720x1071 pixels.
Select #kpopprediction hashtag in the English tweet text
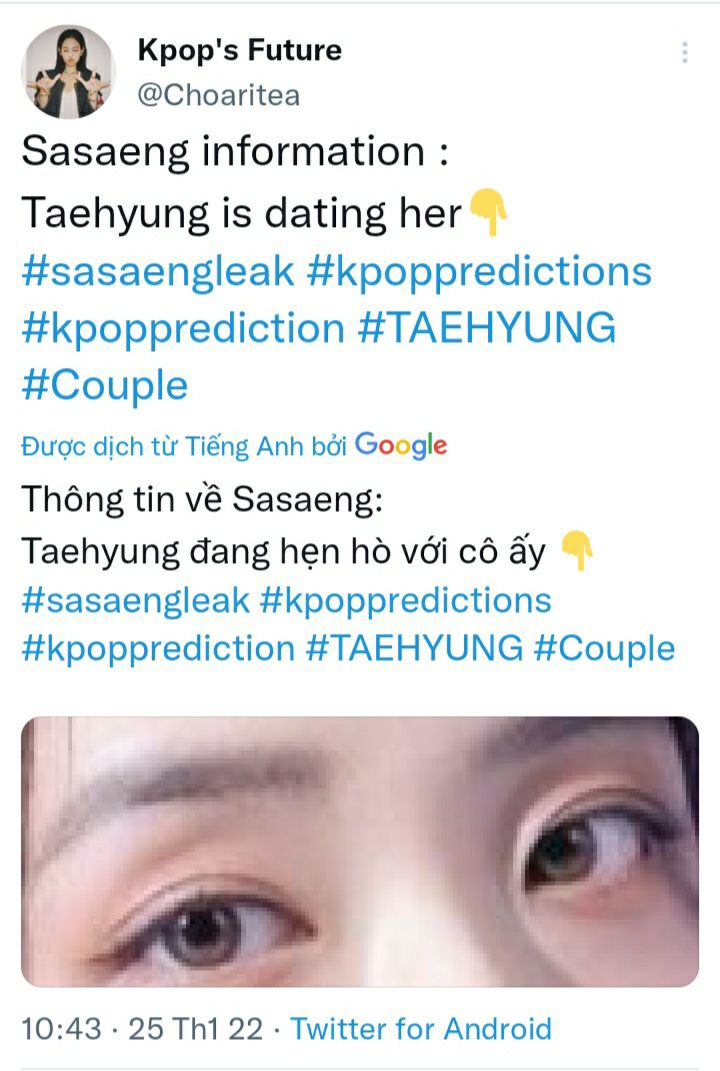click(183, 329)
